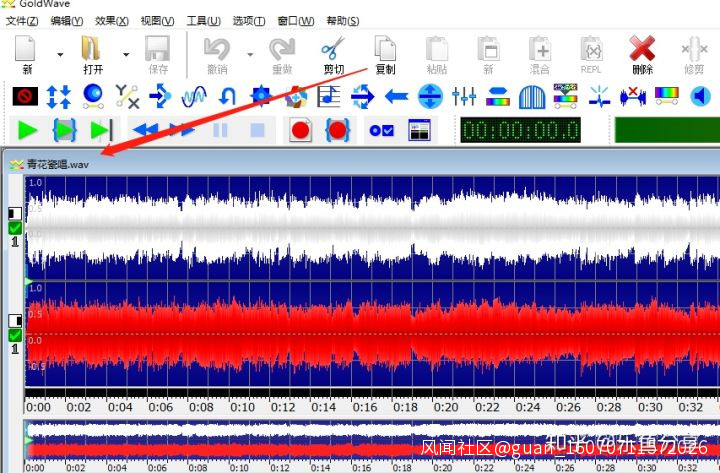Screen dimensions: 720x473
Task: Open control properties checkbox icon
Action: click(382, 130)
